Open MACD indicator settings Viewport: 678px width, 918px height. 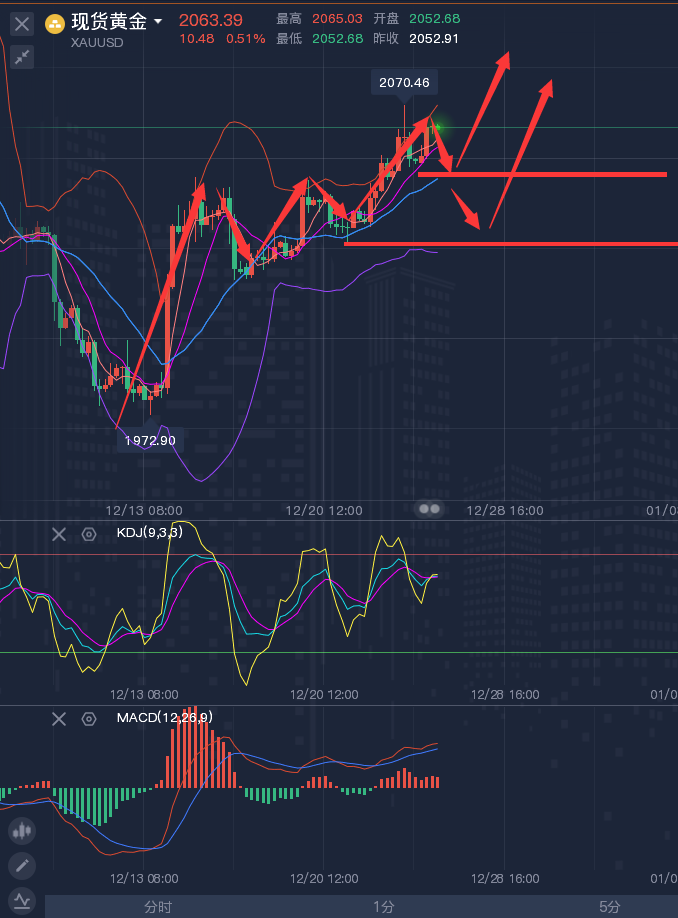coord(89,718)
